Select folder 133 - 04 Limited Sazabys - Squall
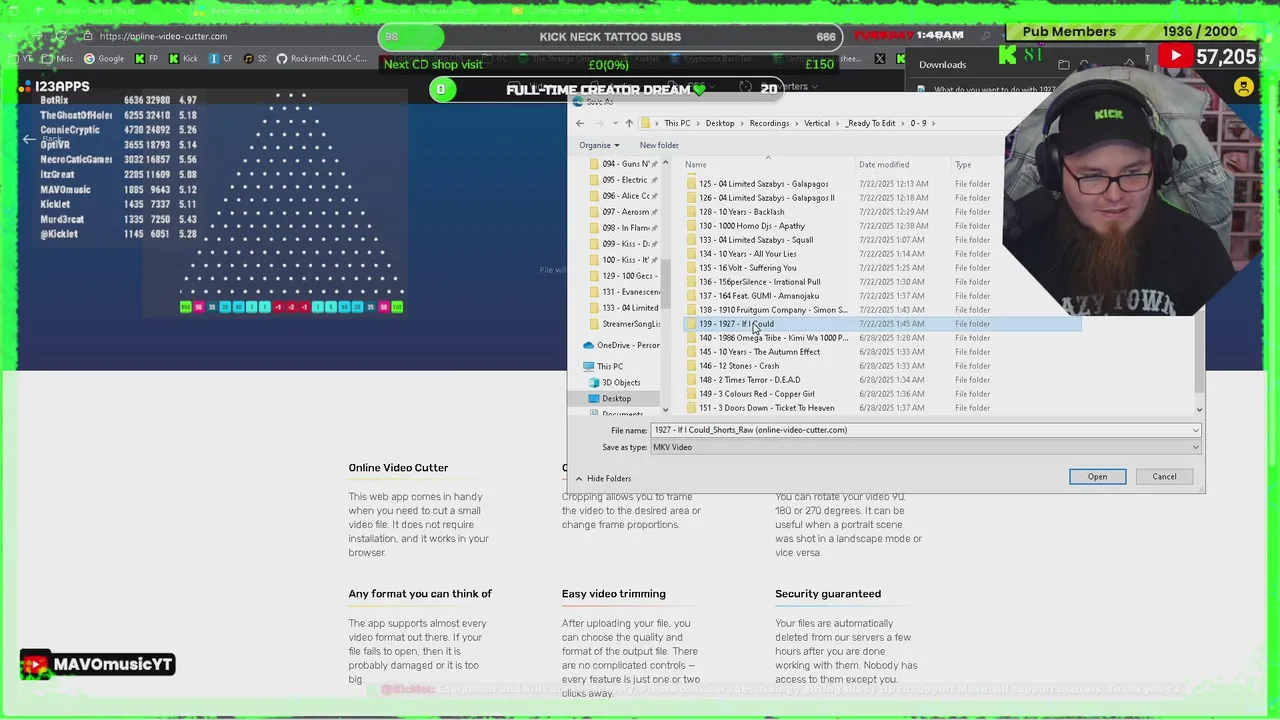 (x=755, y=240)
